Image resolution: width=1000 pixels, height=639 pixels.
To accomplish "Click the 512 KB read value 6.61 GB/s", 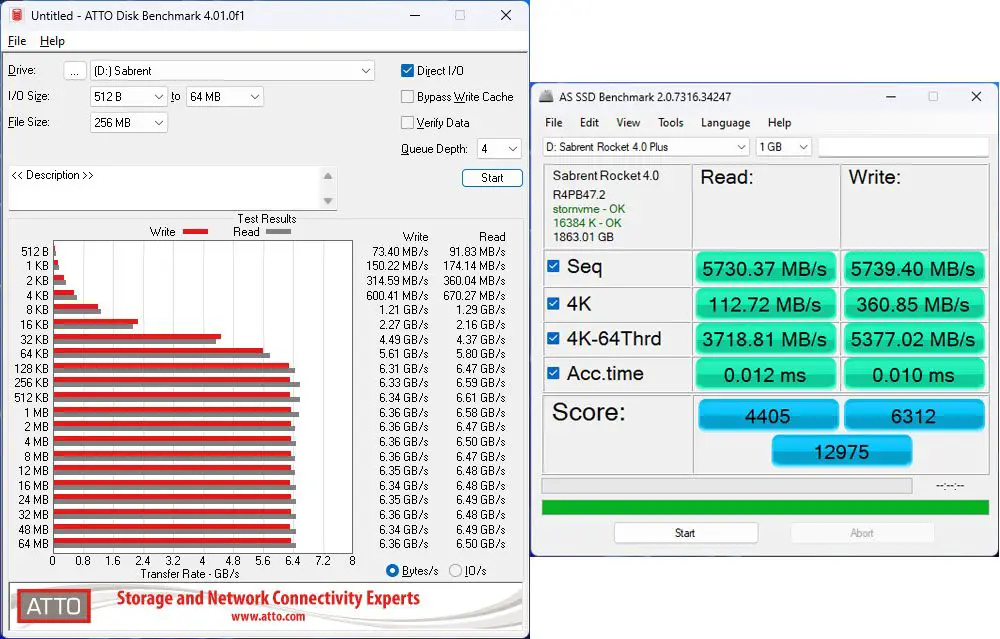I will [x=480, y=397].
